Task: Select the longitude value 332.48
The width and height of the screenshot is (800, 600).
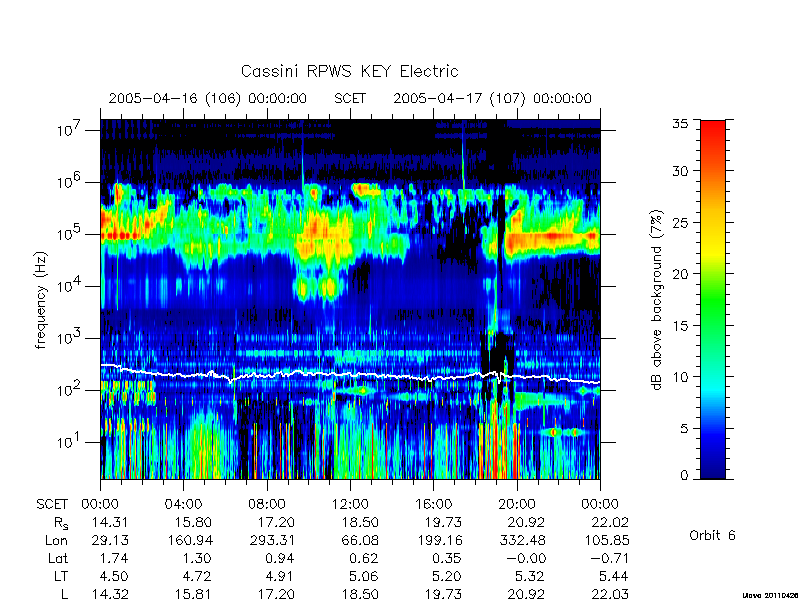Action: click(x=522, y=540)
